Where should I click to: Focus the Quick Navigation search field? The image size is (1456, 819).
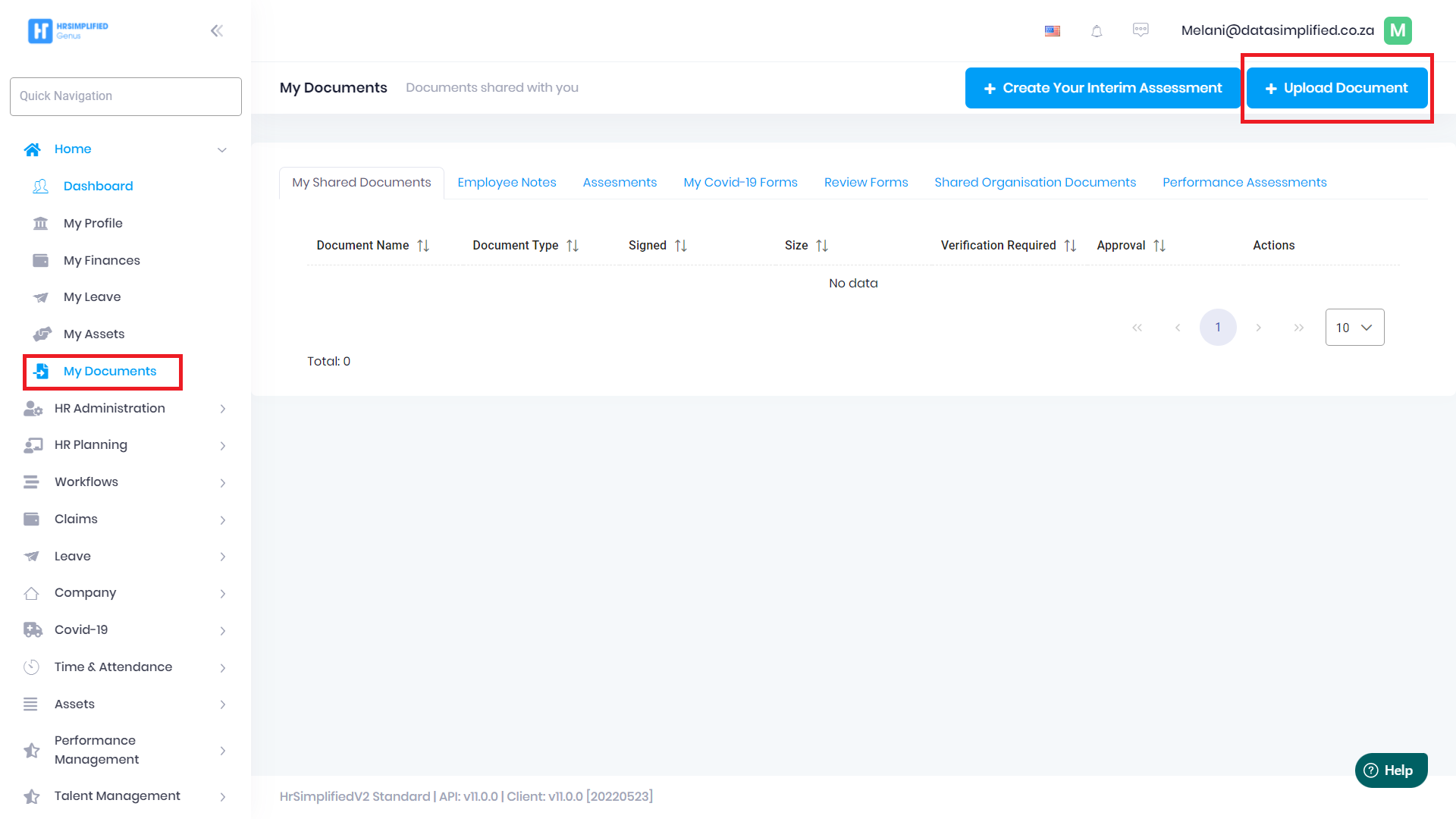(126, 96)
